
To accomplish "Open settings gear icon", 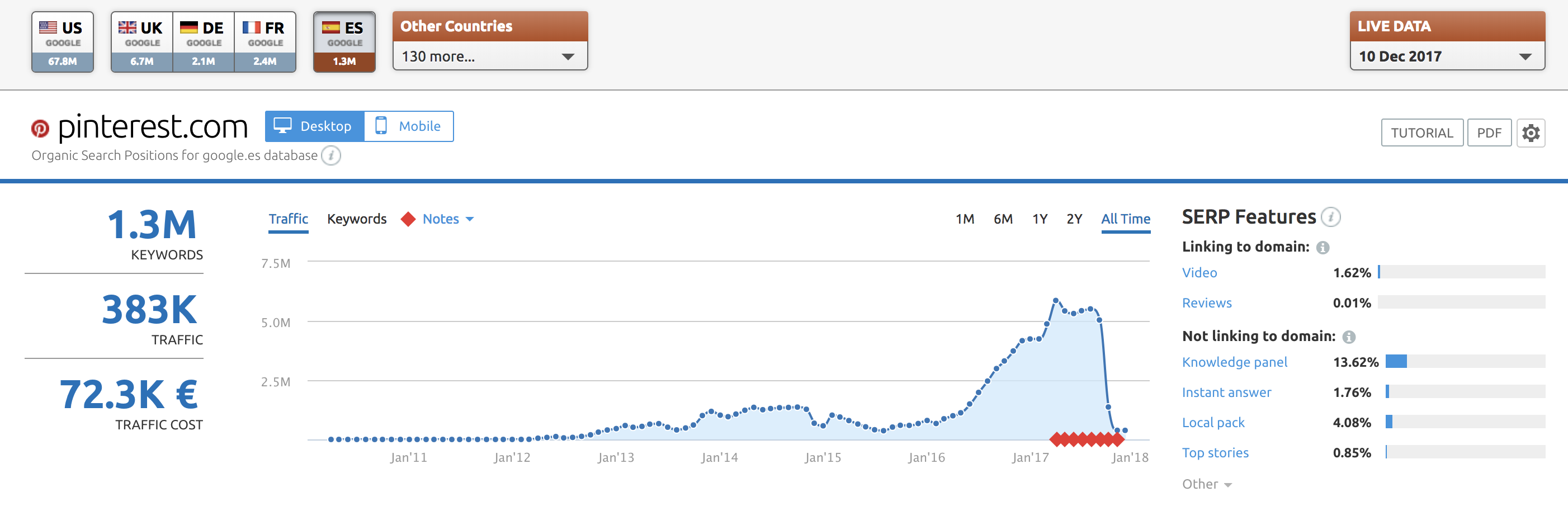I will pos(1531,133).
